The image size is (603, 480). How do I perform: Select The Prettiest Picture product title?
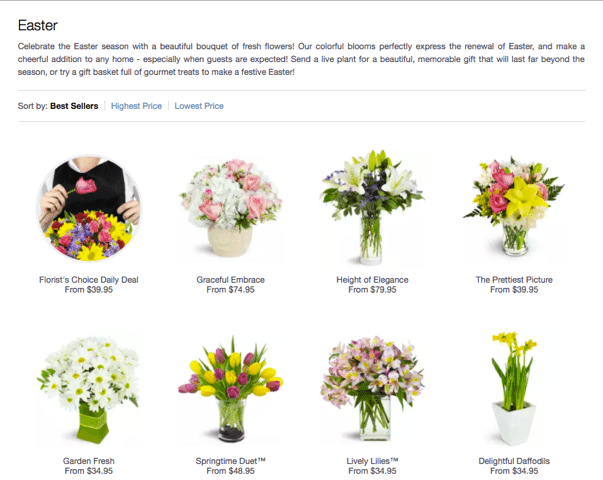[514, 280]
